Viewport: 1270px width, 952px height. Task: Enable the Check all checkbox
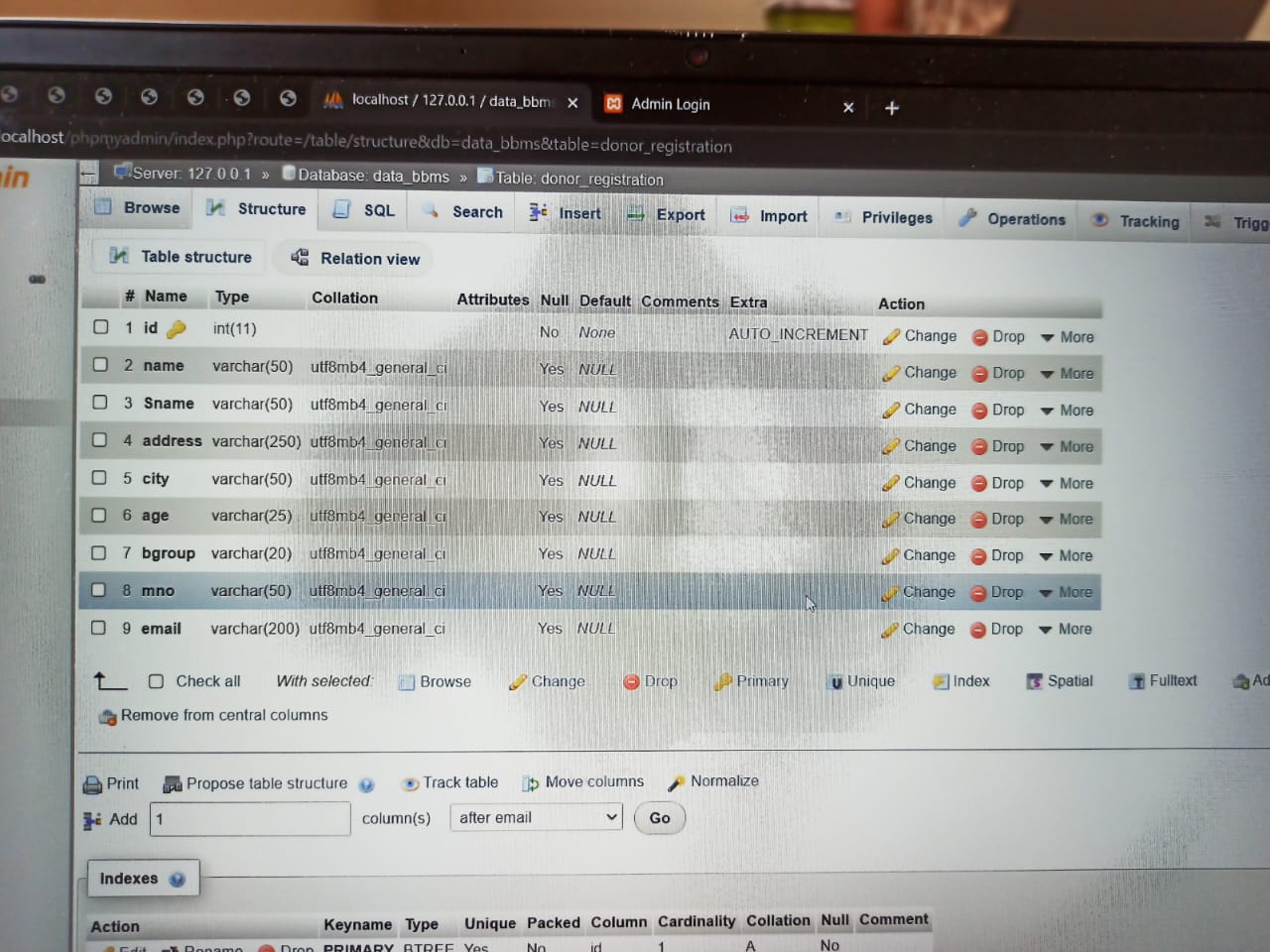(156, 681)
